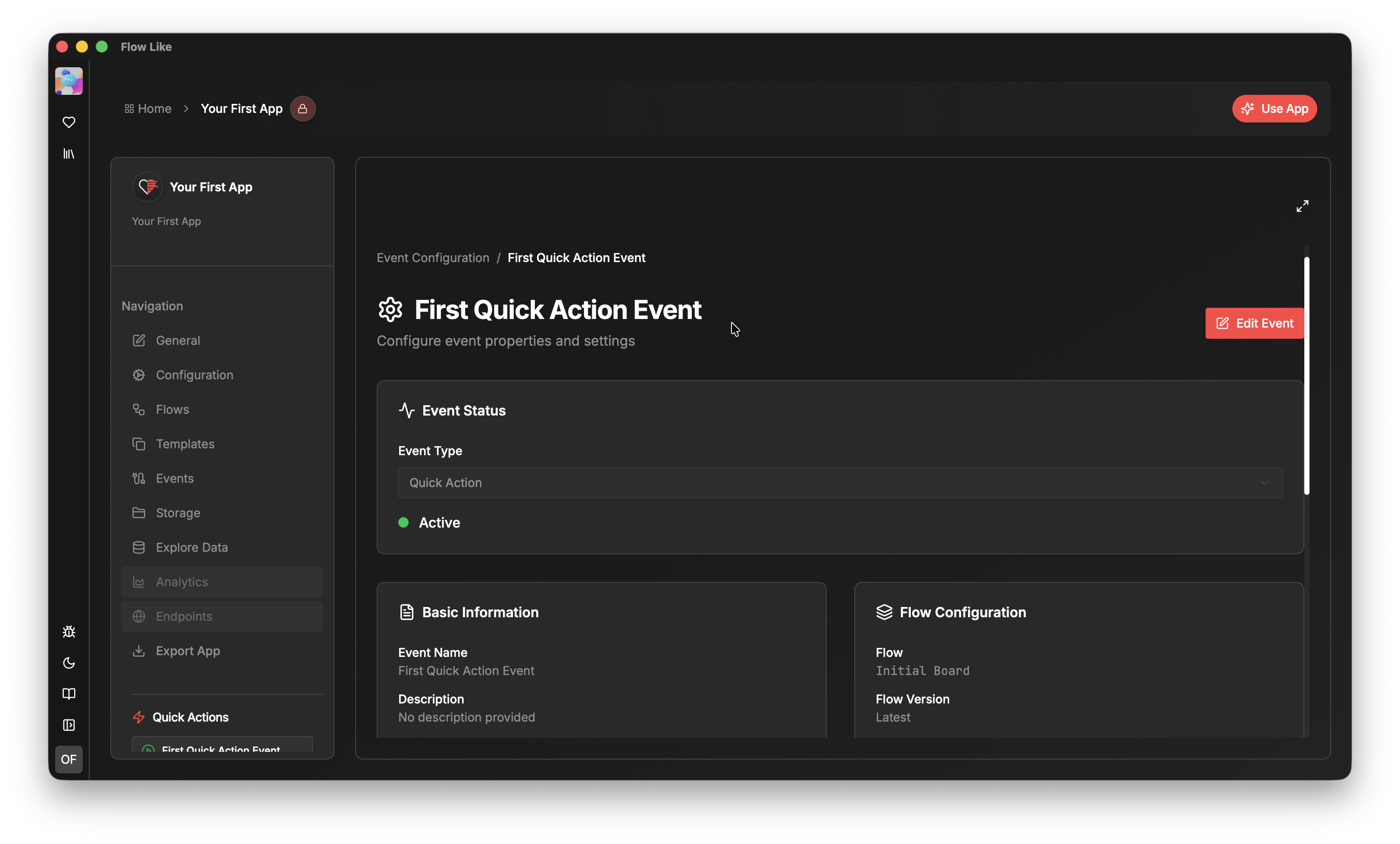This screenshot has width=1400, height=844.
Task: Select Explore Data in the sidebar
Action: [191, 547]
